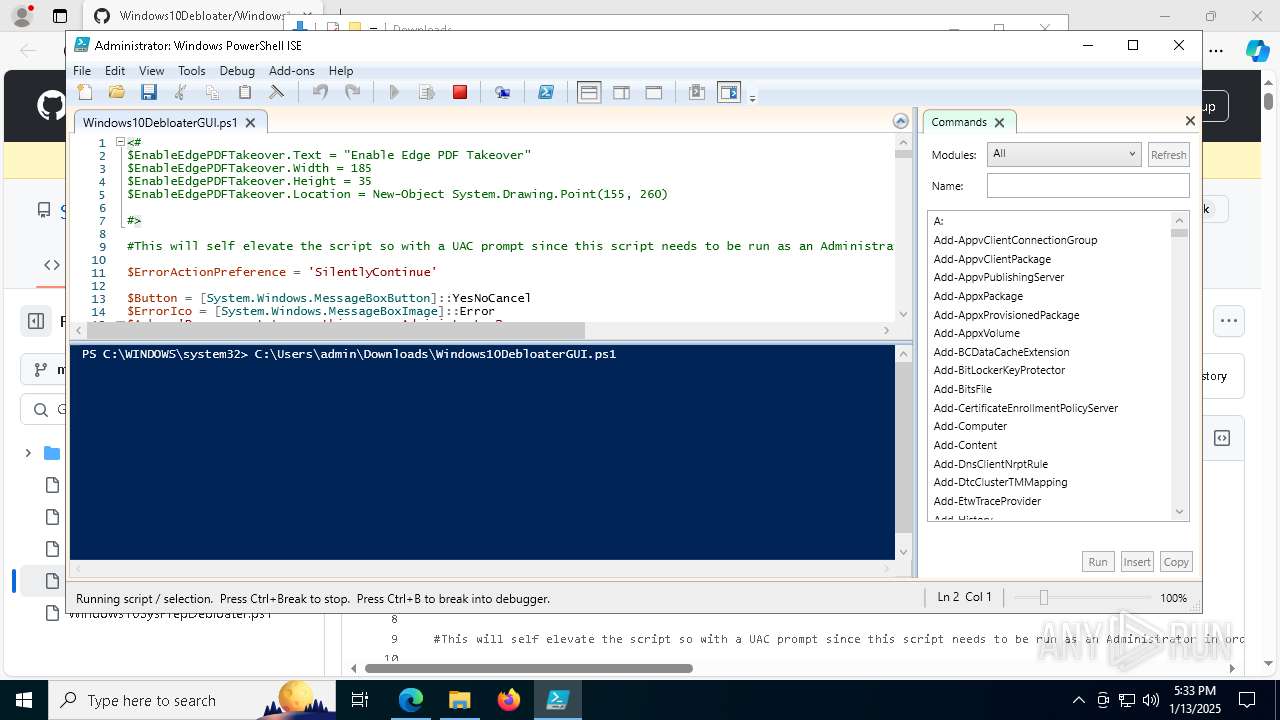Stop the running script with red square
The image size is (1280, 720).
pyautogui.click(x=460, y=92)
